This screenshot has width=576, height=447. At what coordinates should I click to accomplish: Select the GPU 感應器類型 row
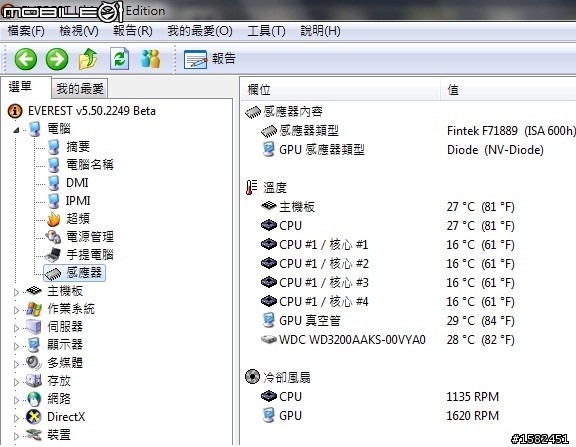tap(403, 150)
